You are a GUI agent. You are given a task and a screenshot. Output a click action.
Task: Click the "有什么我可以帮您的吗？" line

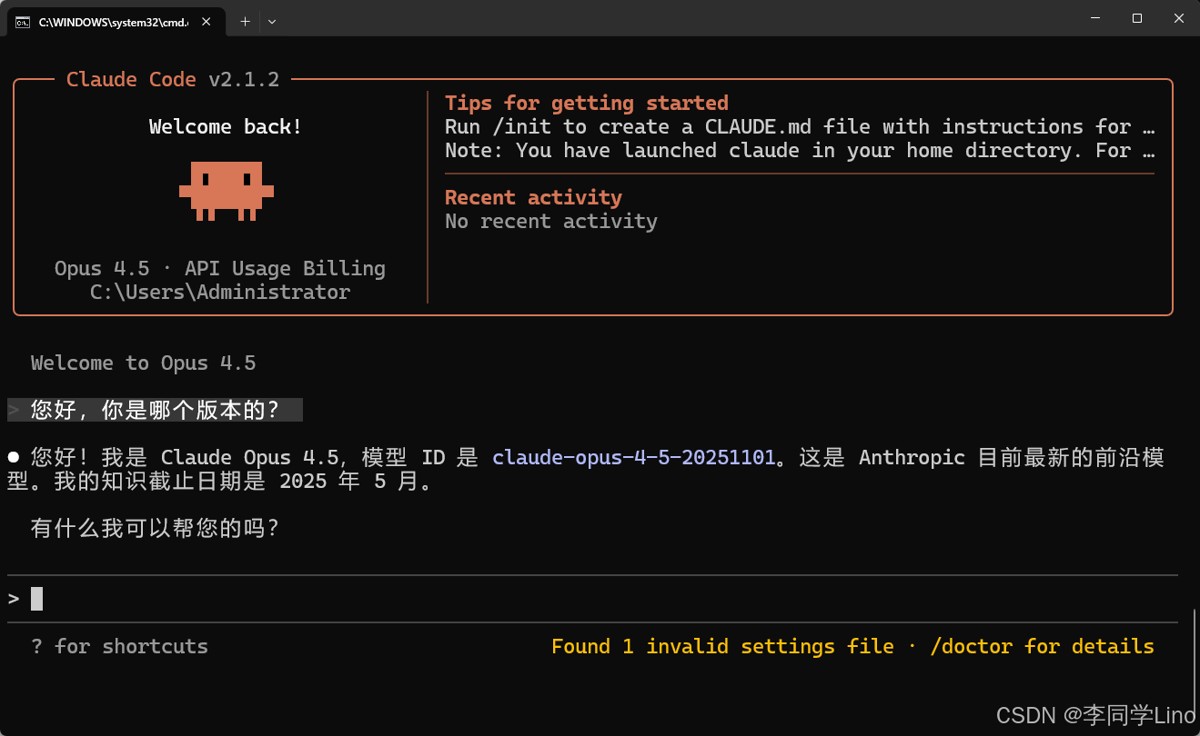tap(155, 528)
